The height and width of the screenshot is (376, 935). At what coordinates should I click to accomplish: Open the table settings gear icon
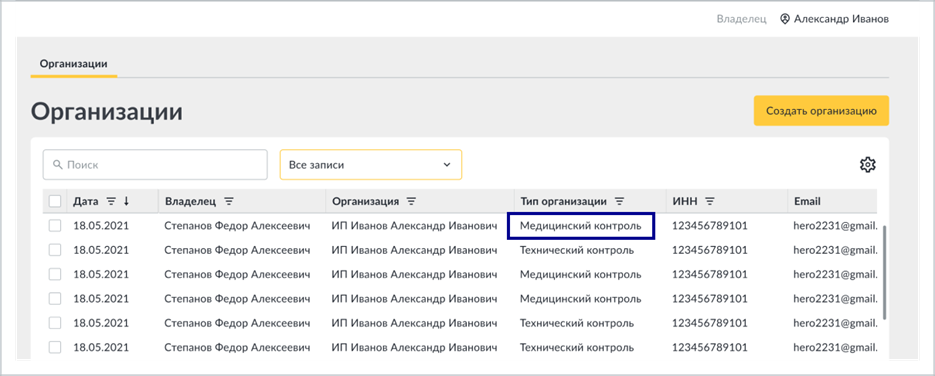[867, 164]
